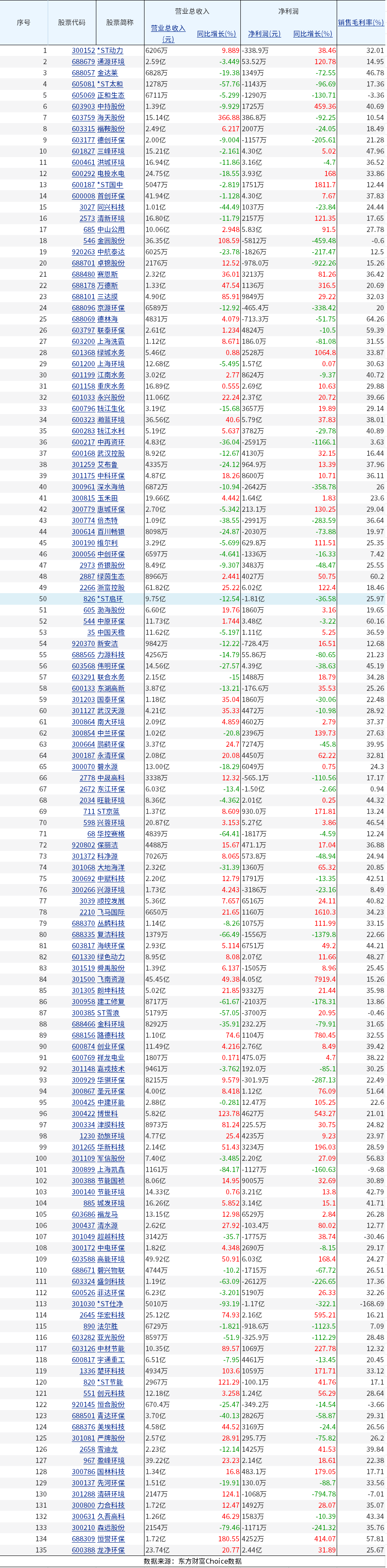Open stock code 300422 link
This screenshot has width=387, height=1568.
pyautogui.click(x=83, y=1114)
